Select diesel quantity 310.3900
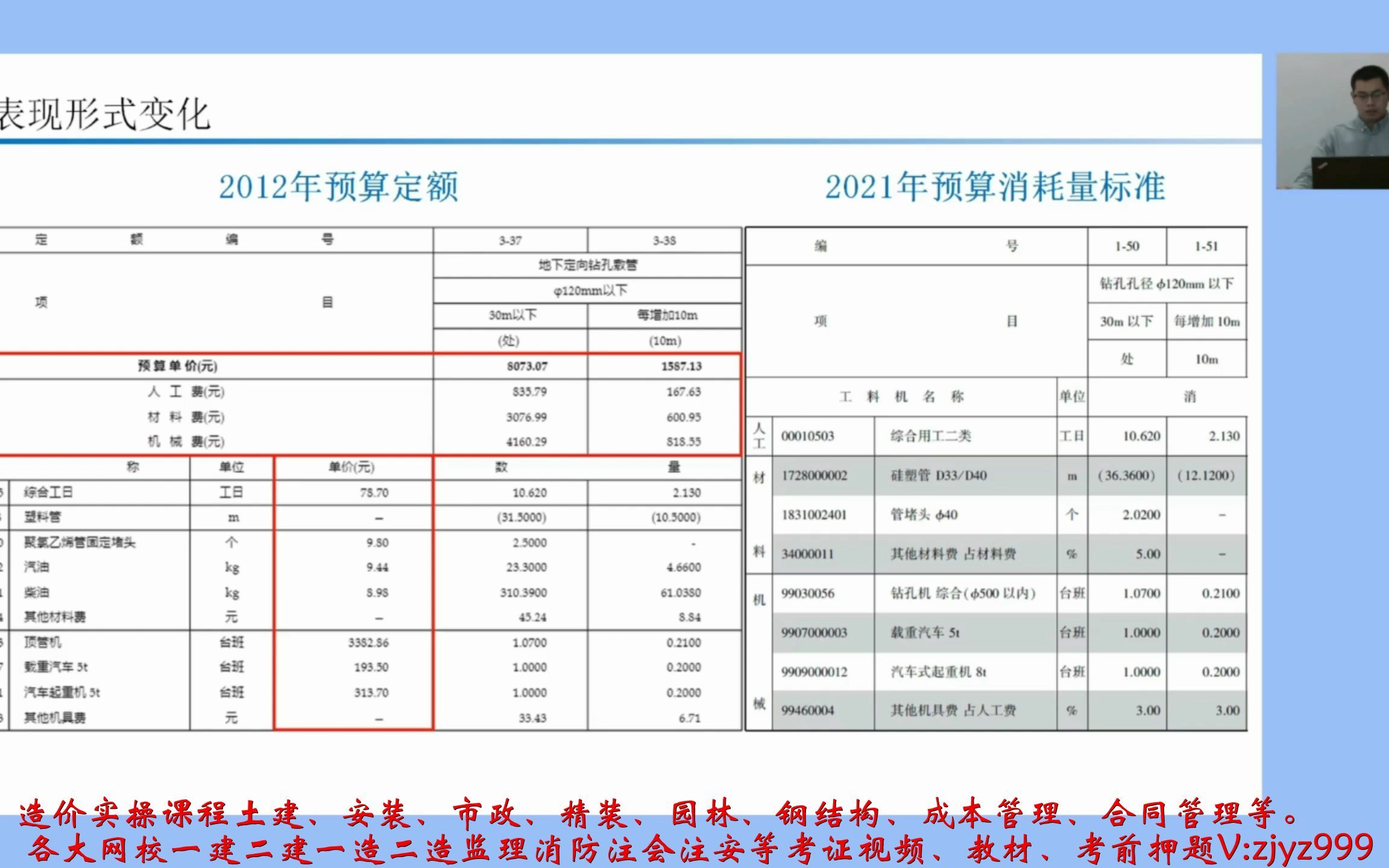The height and width of the screenshot is (868, 1389). pyautogui.click(x=523, y=593)
